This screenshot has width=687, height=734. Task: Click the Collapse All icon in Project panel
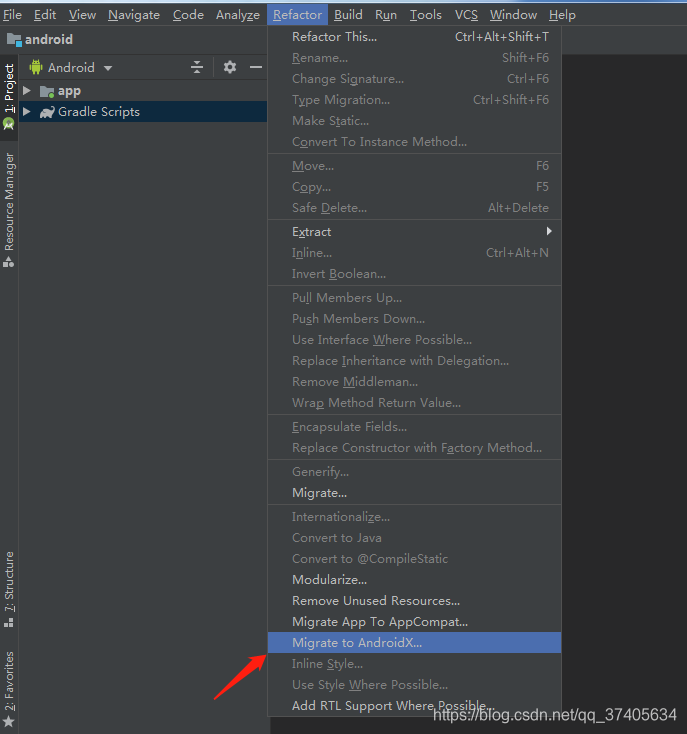click(x=197, y=67)
